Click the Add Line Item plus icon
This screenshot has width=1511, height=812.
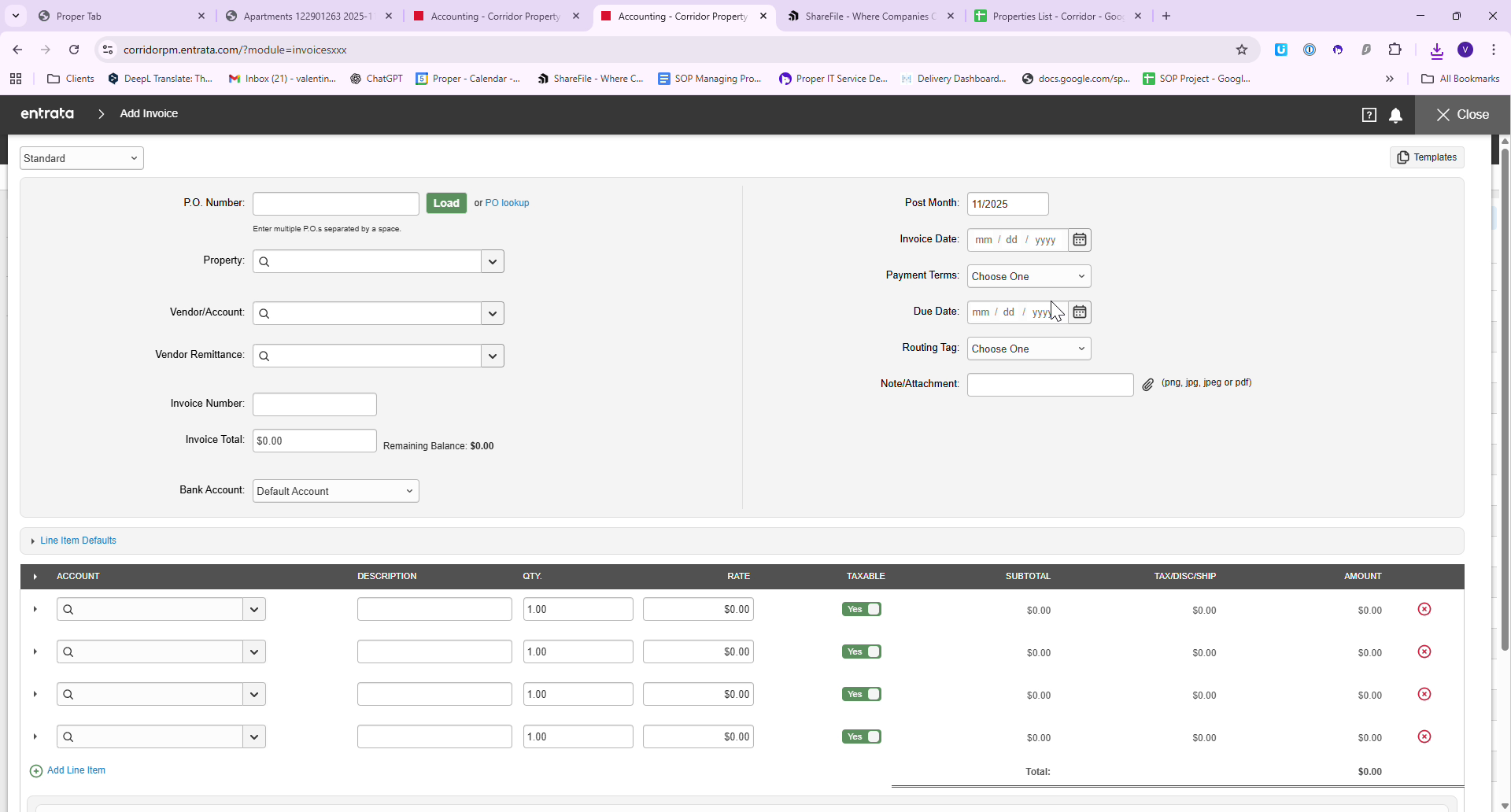pos(36,771)
